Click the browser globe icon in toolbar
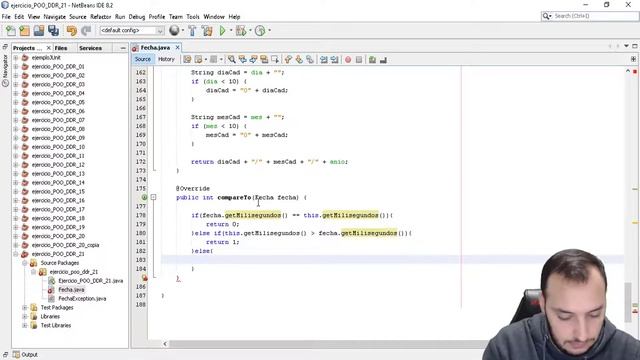Image resolution: width=640 pixels, height=360 pixels. click(x=174, y=30)
